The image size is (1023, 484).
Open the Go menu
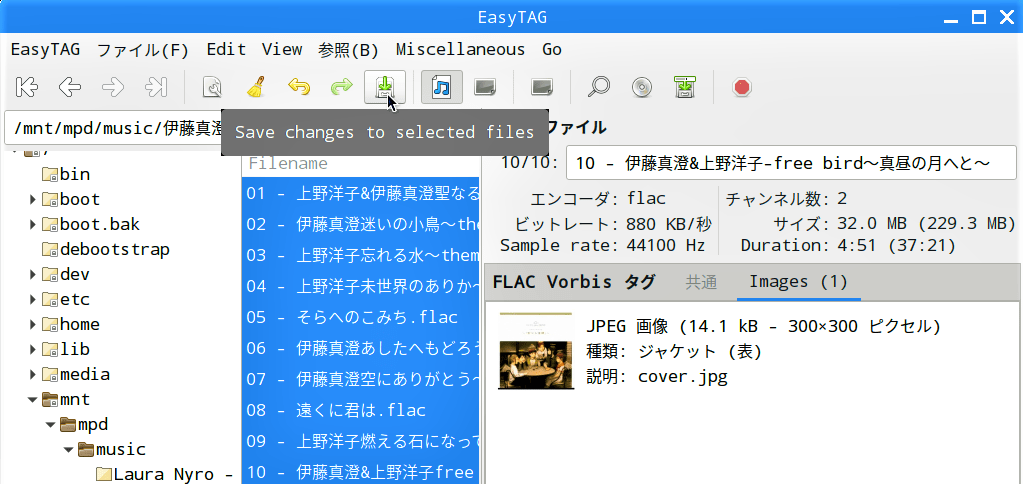click(552, 50)
